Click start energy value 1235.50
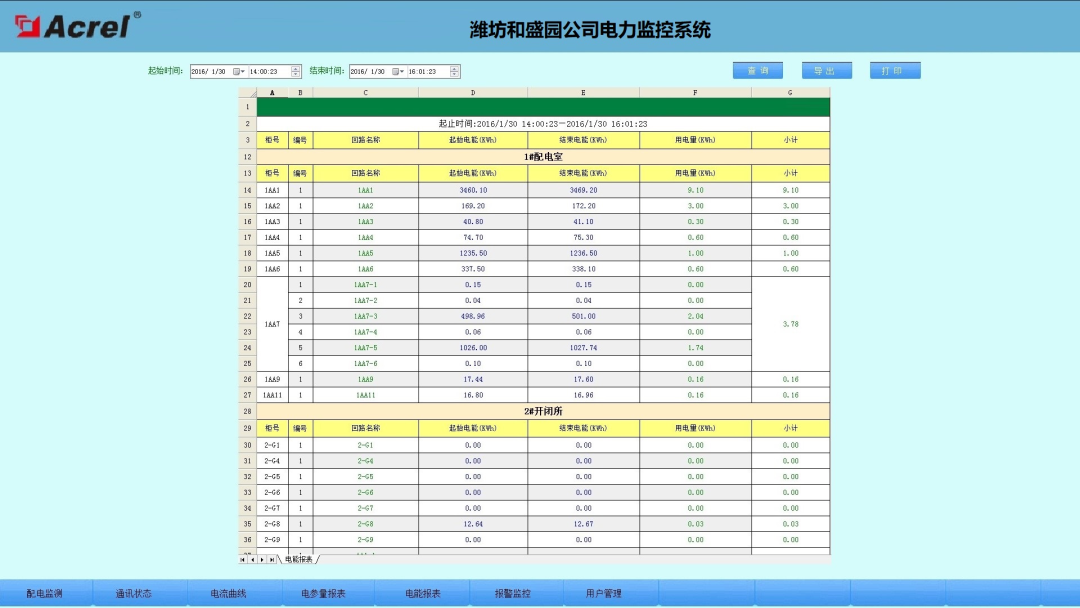 (472, 253)
